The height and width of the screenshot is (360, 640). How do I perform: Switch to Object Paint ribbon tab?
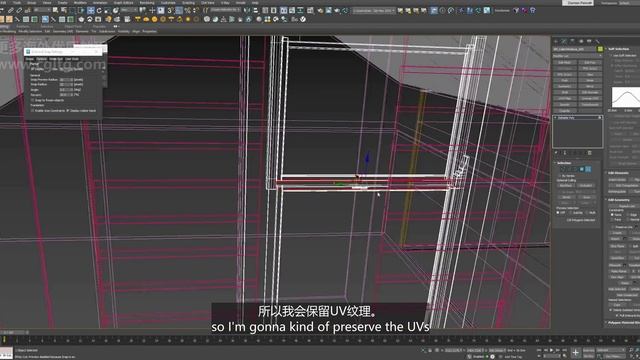point(73,26)
